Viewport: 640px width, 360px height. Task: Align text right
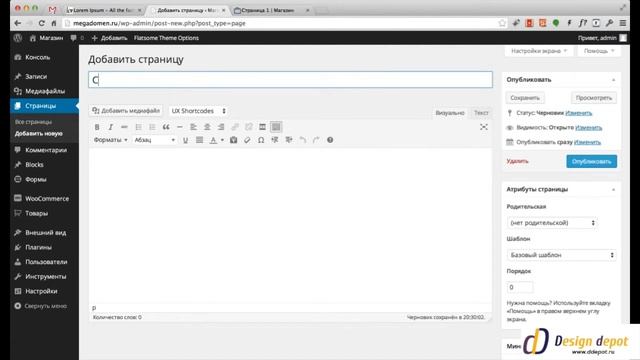click(221, 127)
